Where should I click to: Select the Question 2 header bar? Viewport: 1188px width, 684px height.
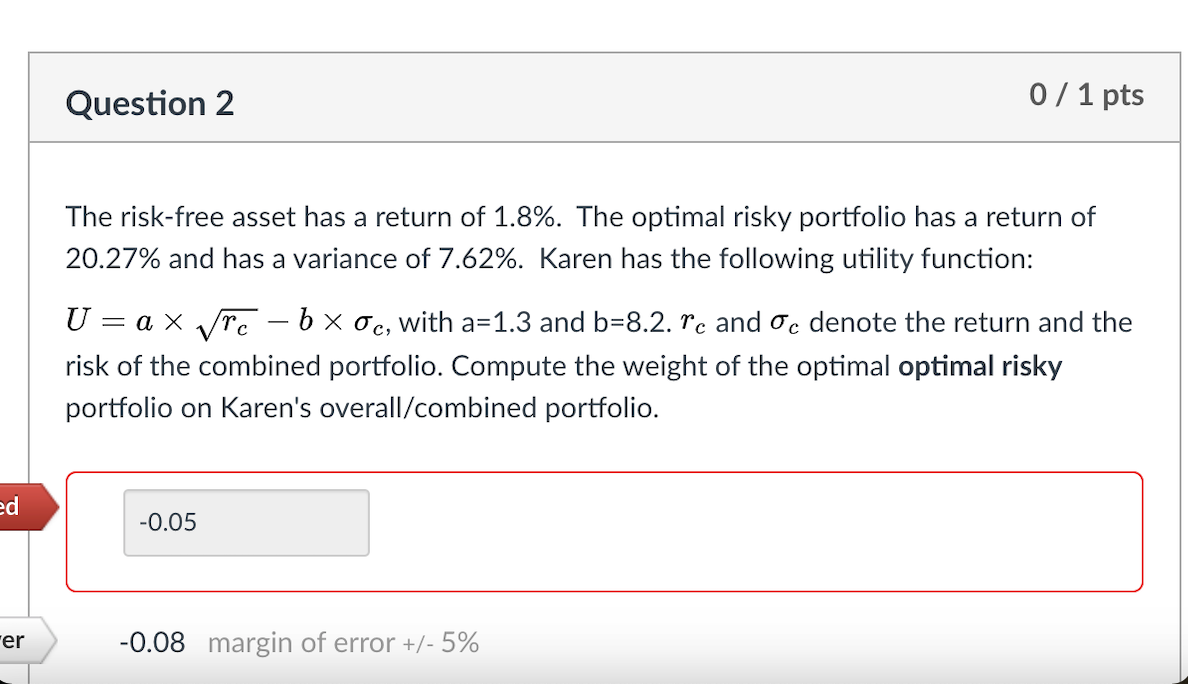(600, 98)
